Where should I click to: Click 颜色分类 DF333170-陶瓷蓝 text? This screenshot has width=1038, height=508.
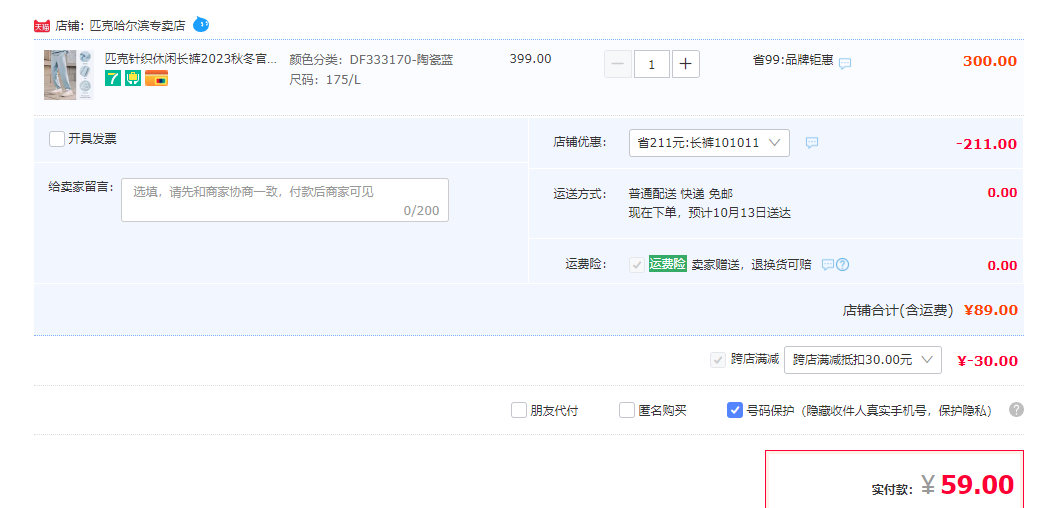[x=371, y=60]
